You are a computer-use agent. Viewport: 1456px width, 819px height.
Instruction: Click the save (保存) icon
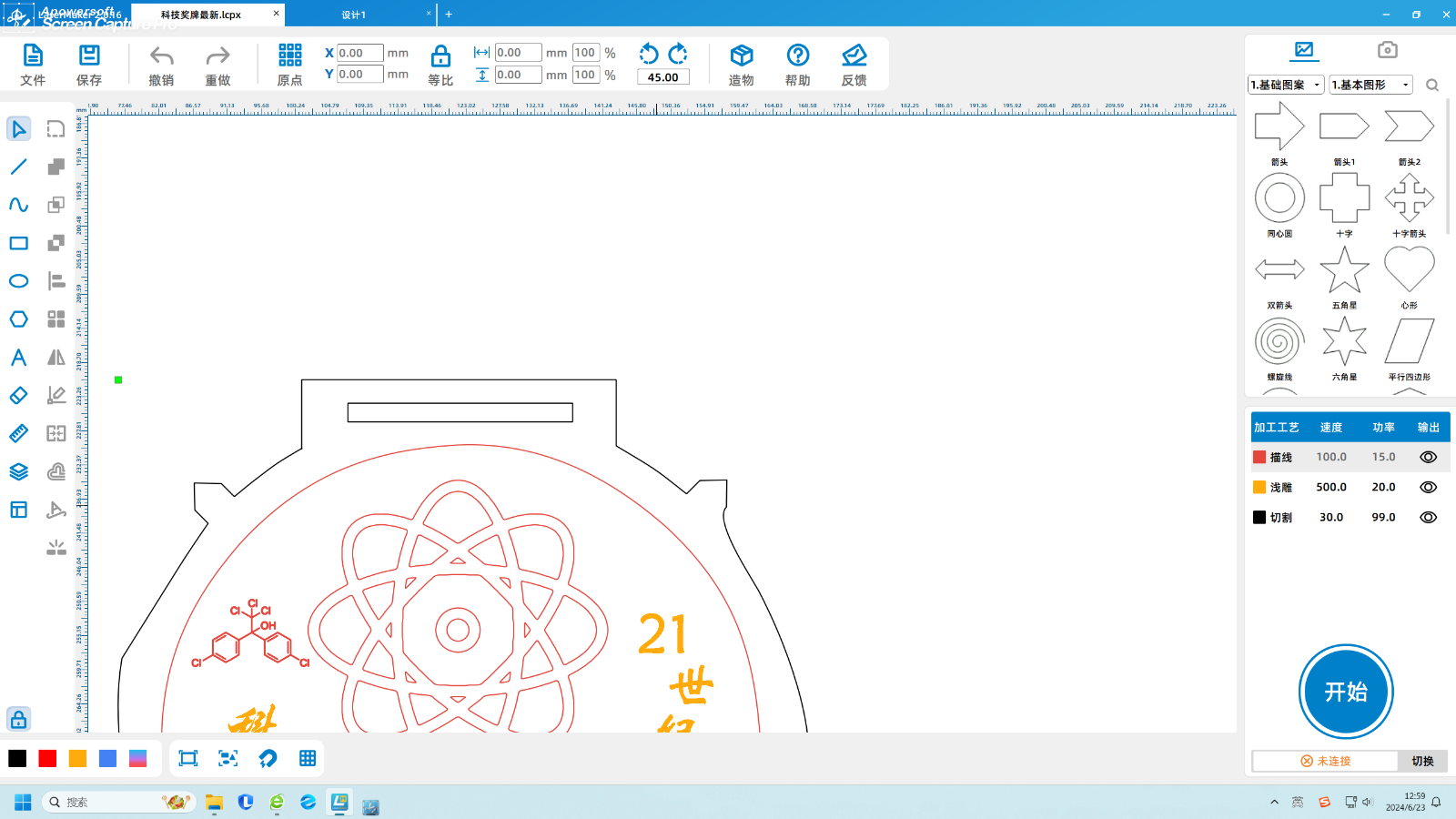(x=89, y=56)
